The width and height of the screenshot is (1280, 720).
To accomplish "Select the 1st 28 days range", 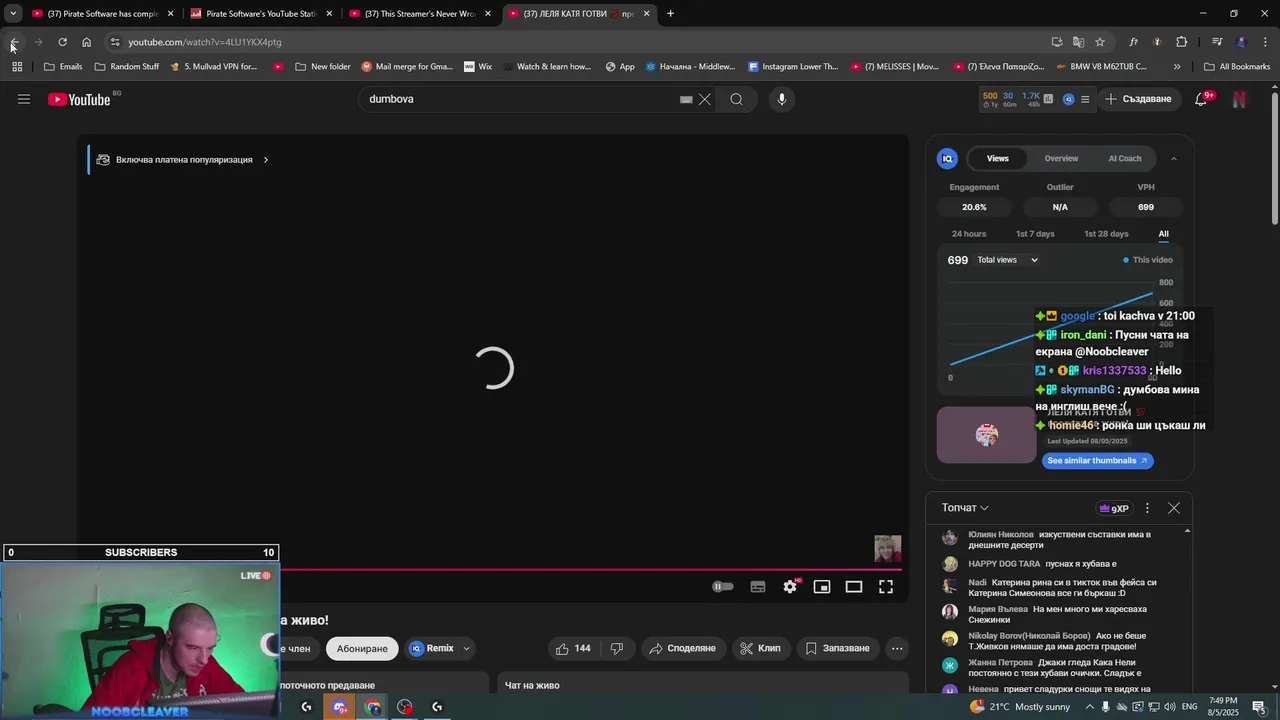I will coord(1106,234).
